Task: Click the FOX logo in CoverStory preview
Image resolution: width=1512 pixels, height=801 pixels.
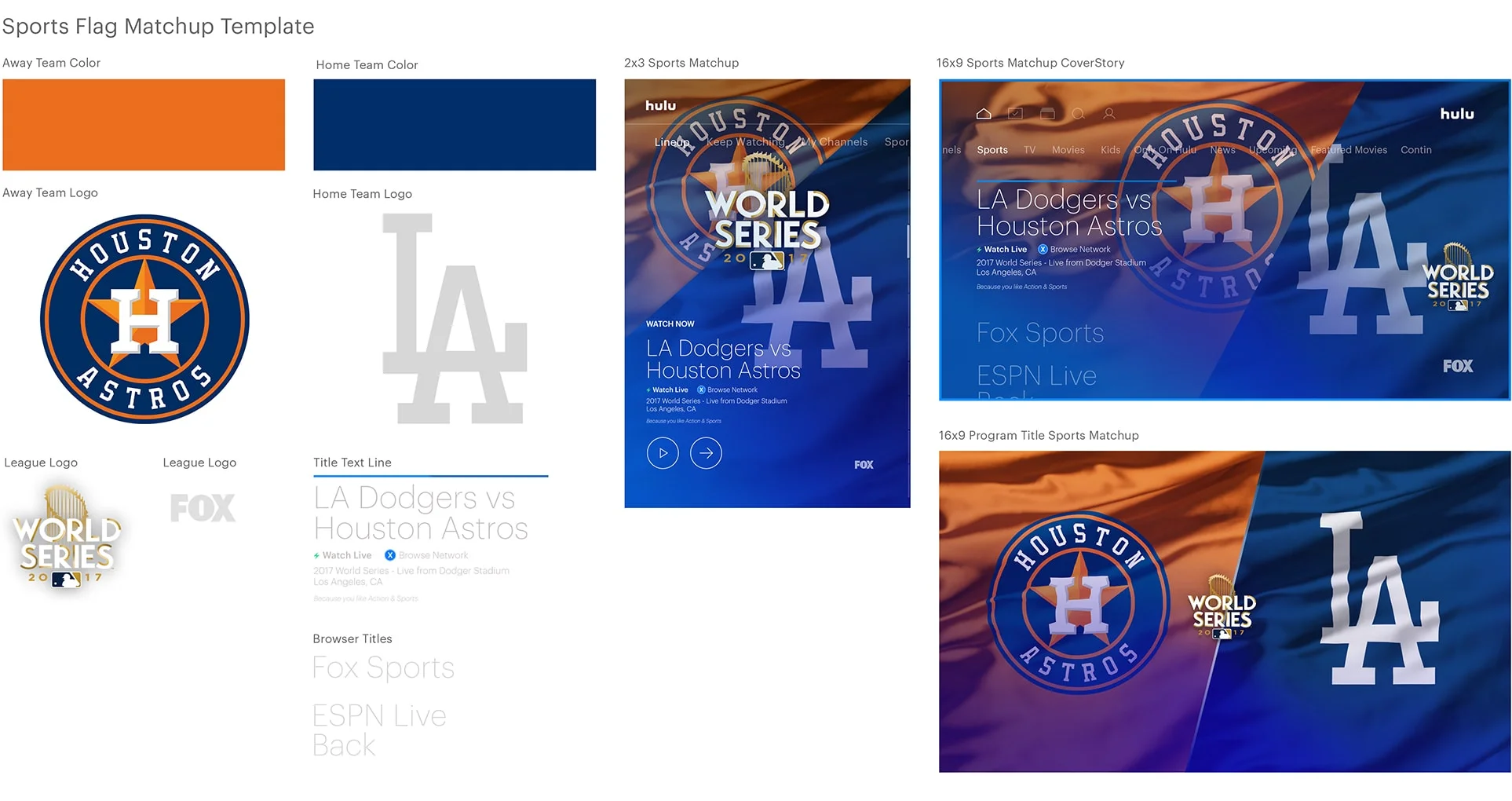Action: 1458,366
